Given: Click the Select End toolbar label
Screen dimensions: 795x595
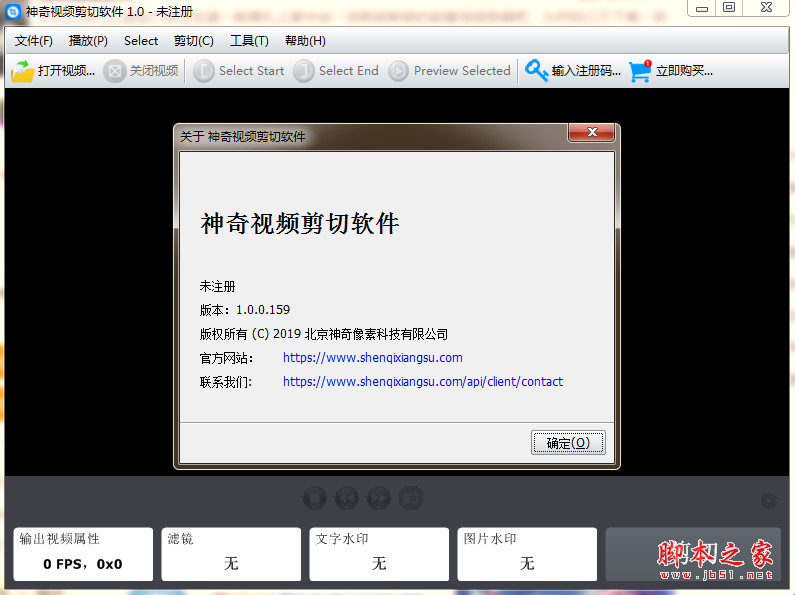Looking at the screenshot, I should (x=349, y=71).
